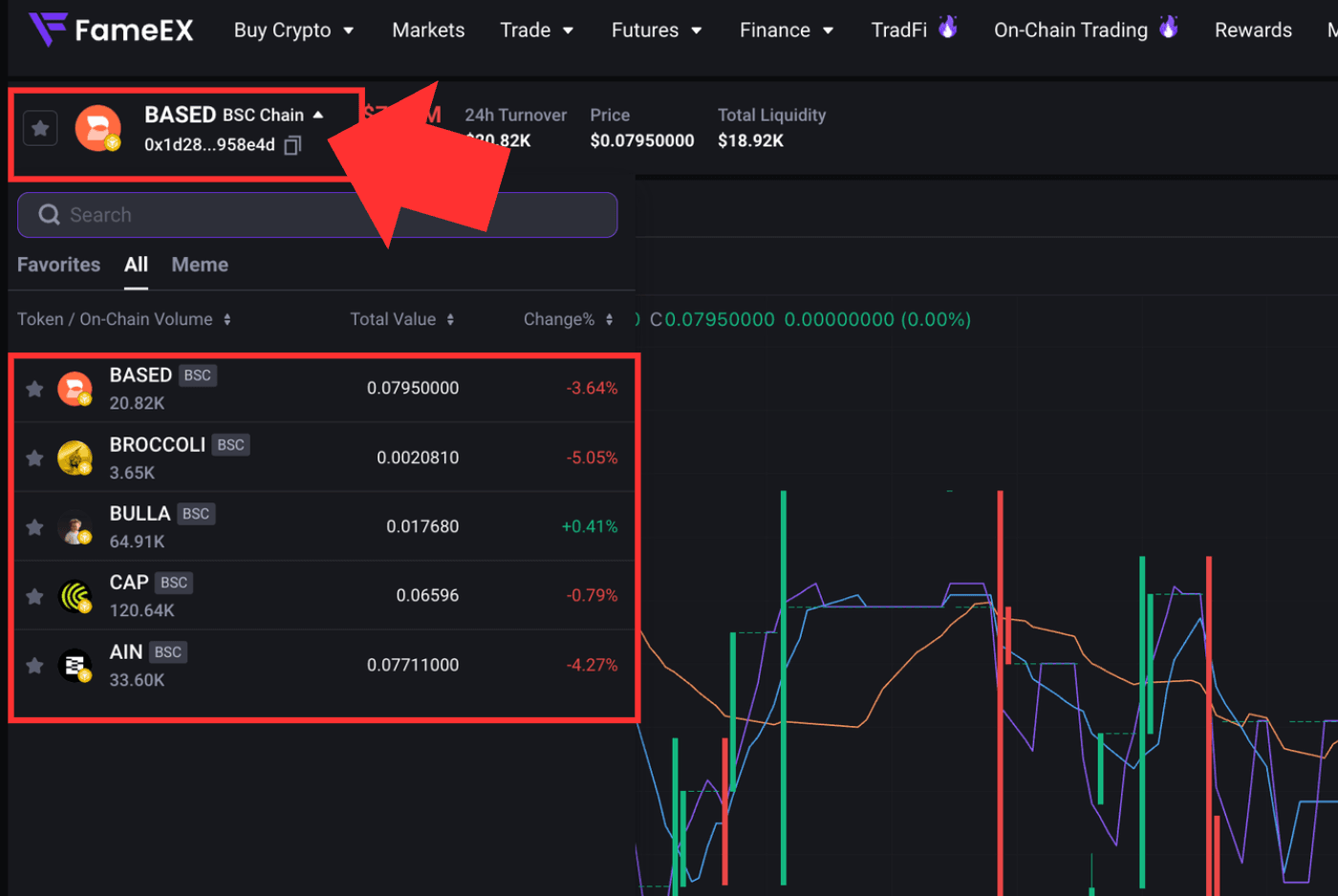
Task: Select the BULLA token name
Action: coord(140,514)
